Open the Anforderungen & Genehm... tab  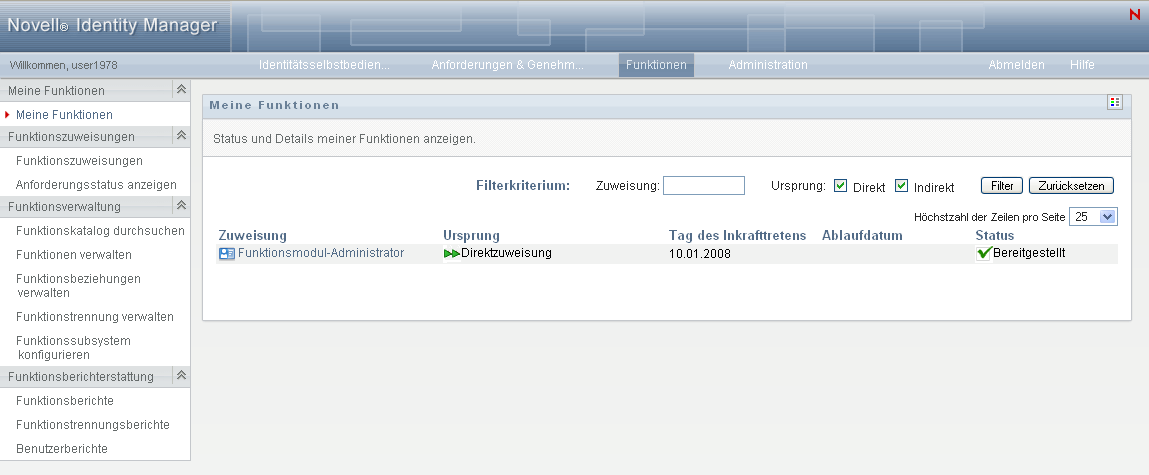point(507,65)
